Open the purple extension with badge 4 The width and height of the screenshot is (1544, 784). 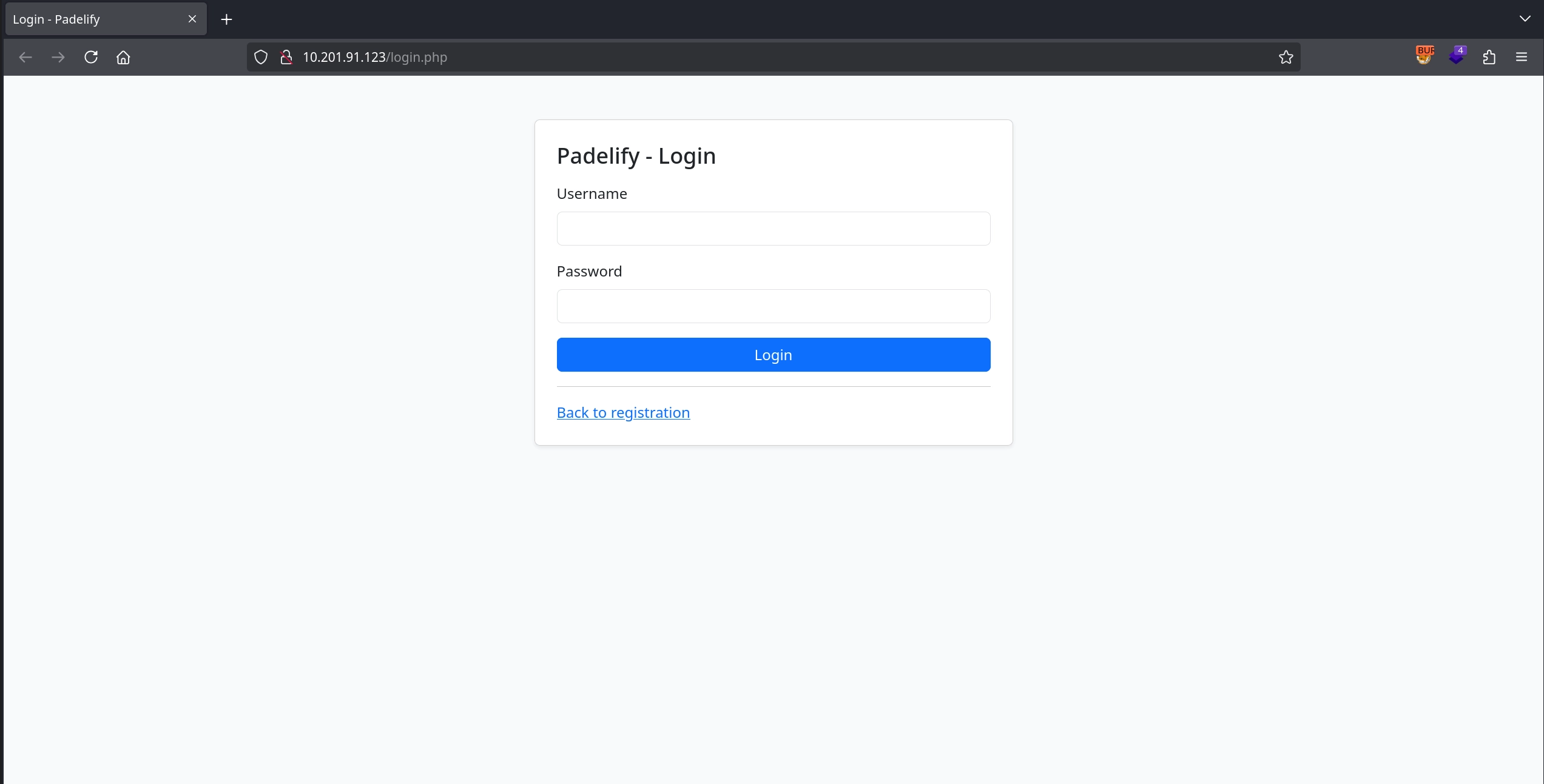click(1457, 56)
